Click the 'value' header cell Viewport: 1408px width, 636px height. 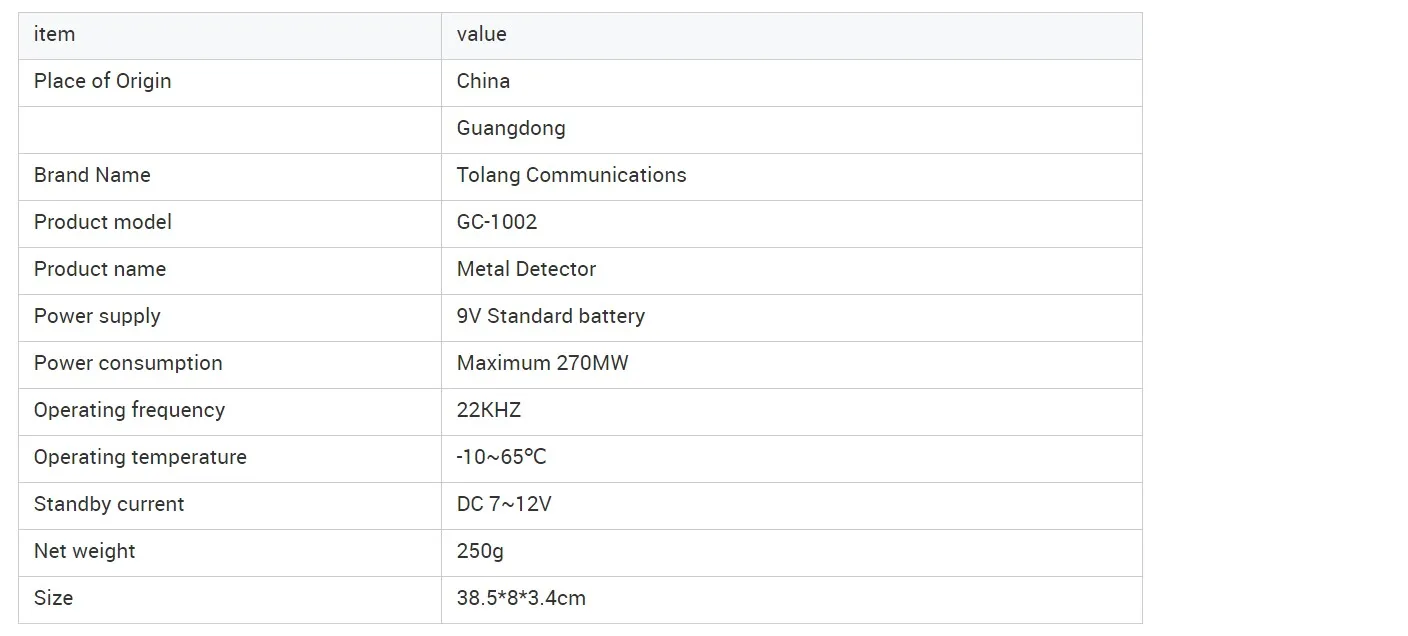point(481,35)
